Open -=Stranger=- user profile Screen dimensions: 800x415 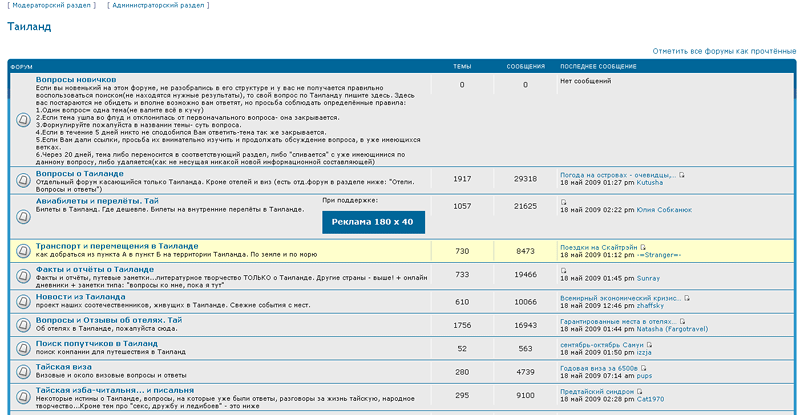click(x=659, y=255)
